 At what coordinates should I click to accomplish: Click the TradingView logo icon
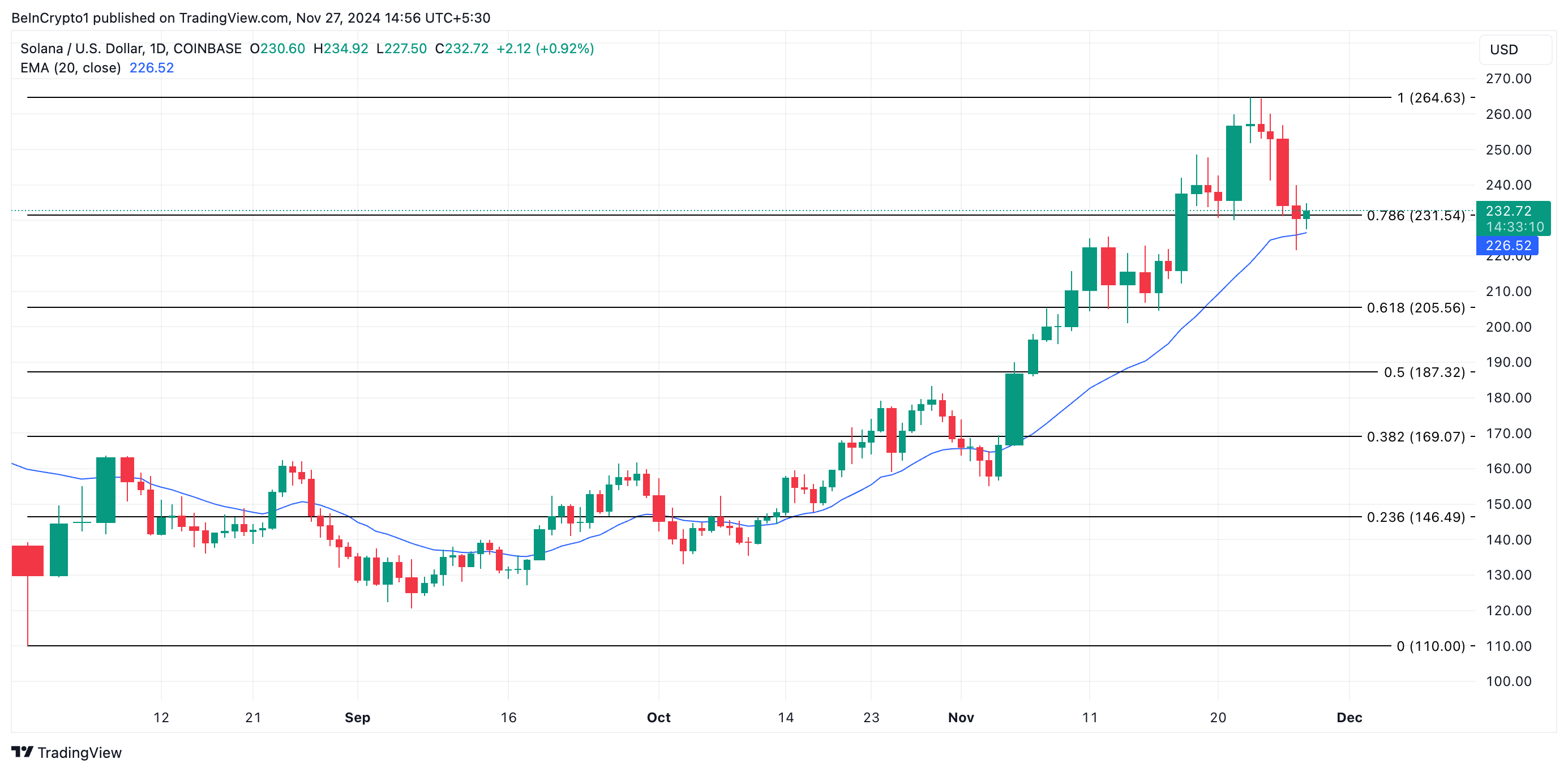click(22, 752)
